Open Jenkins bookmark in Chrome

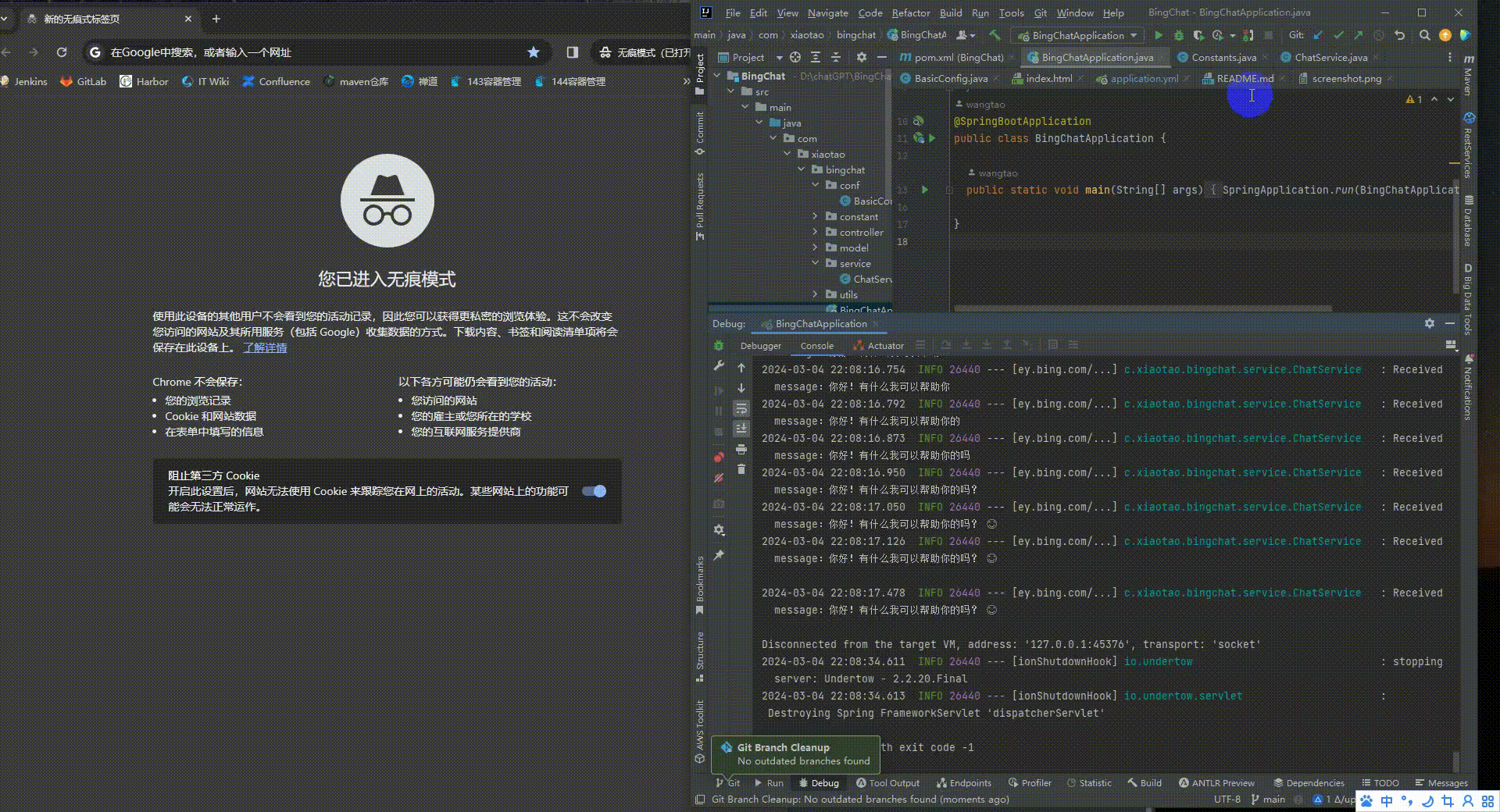point(23,81)
